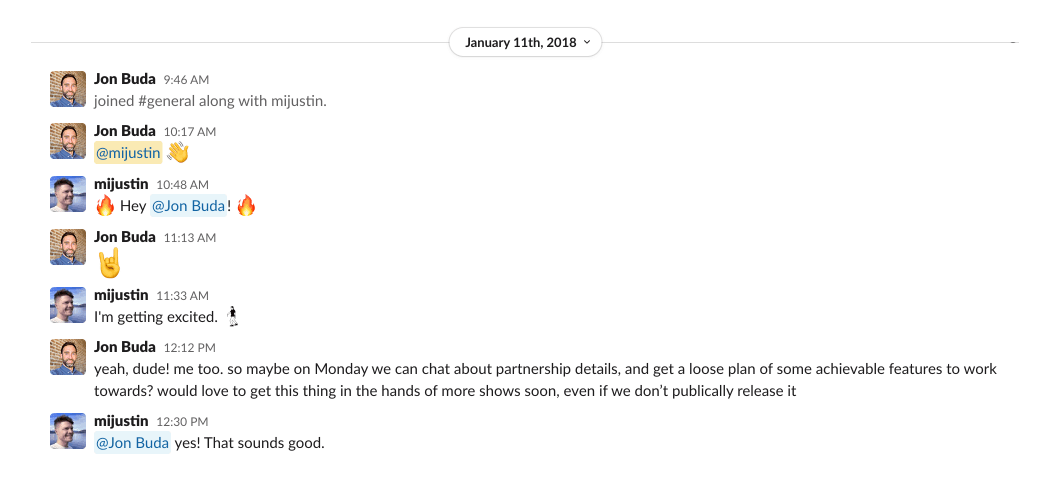Click mijustin's avatar at 10:48 AM
The width and height of the screenshot is (1041, 495).
click(x=67, y=195)
